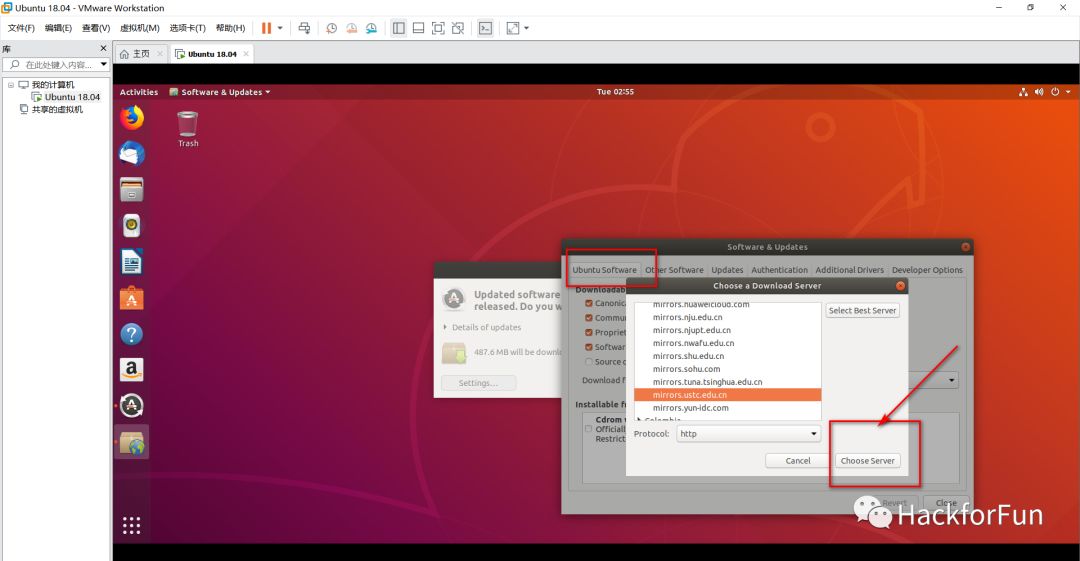The height and width of the screenshot is (561, 1080).
Task: Switch to the Developer Options tab
Action: click(927, 270)
